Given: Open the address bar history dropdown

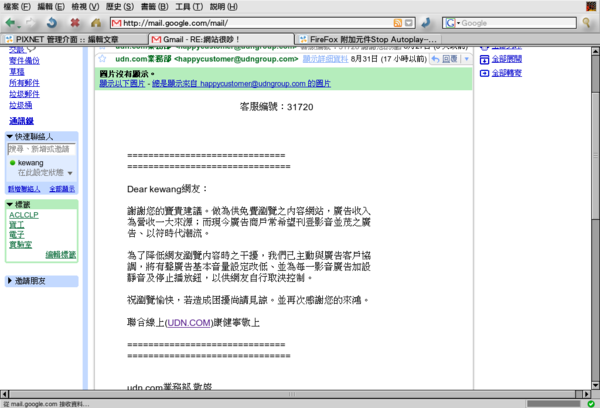Looking at the screenshot, I should tap(409, 23).
